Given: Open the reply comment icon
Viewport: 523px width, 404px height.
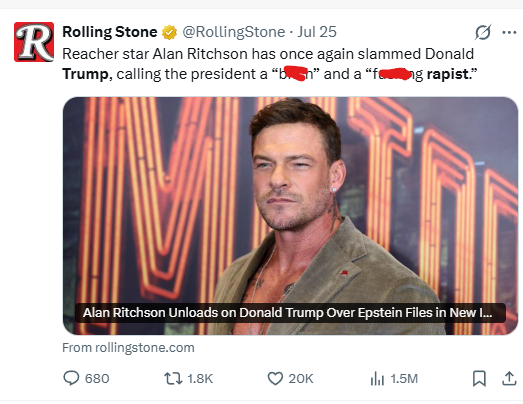Looking at the screenshot, I should [71, 378].
